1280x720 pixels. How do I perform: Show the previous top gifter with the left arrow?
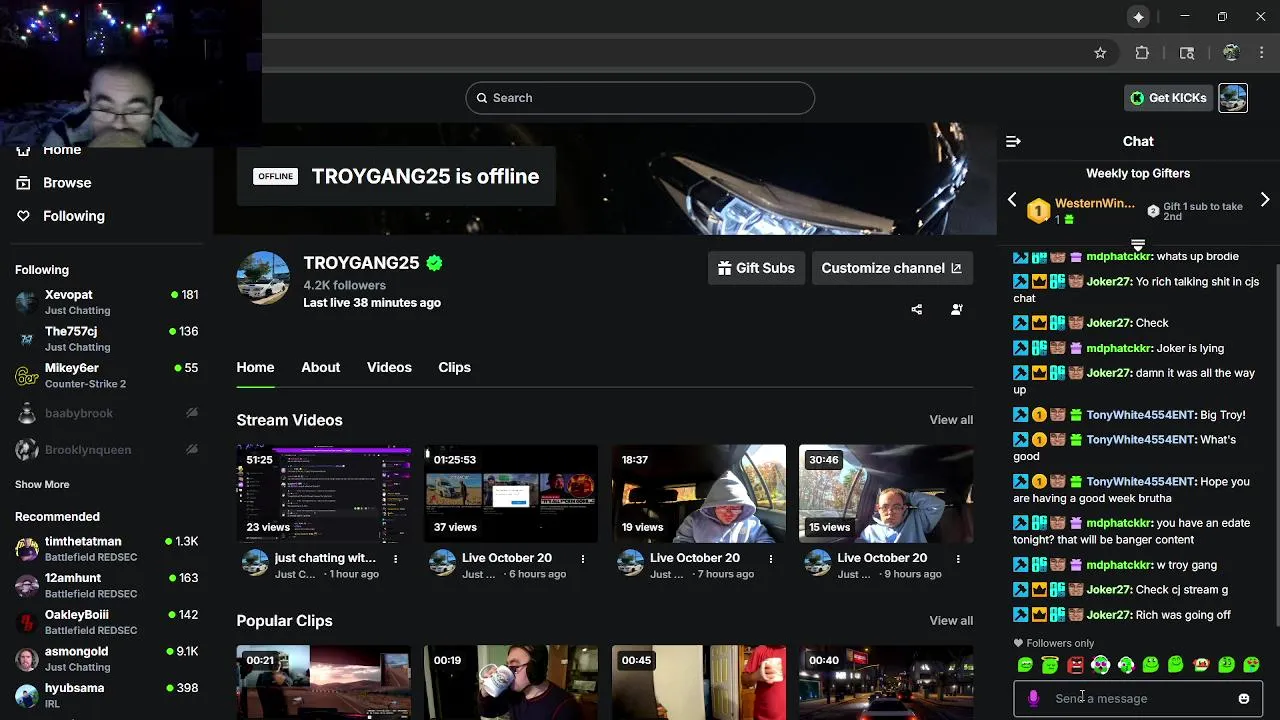tap(1012, 200)
